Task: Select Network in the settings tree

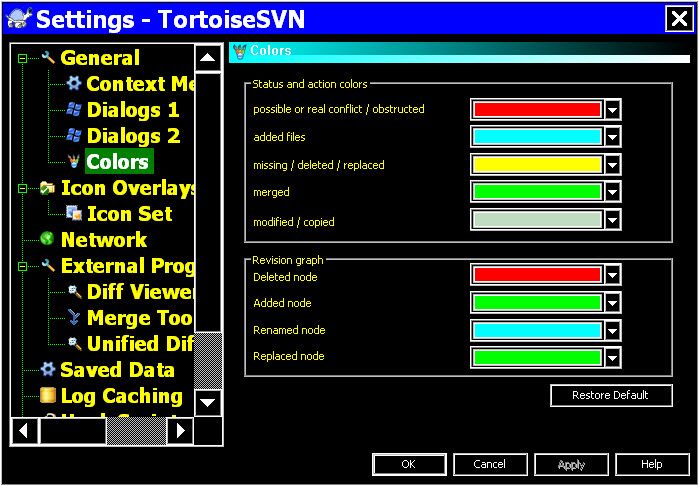Action: pyautogui.click(x=103, y=239)
